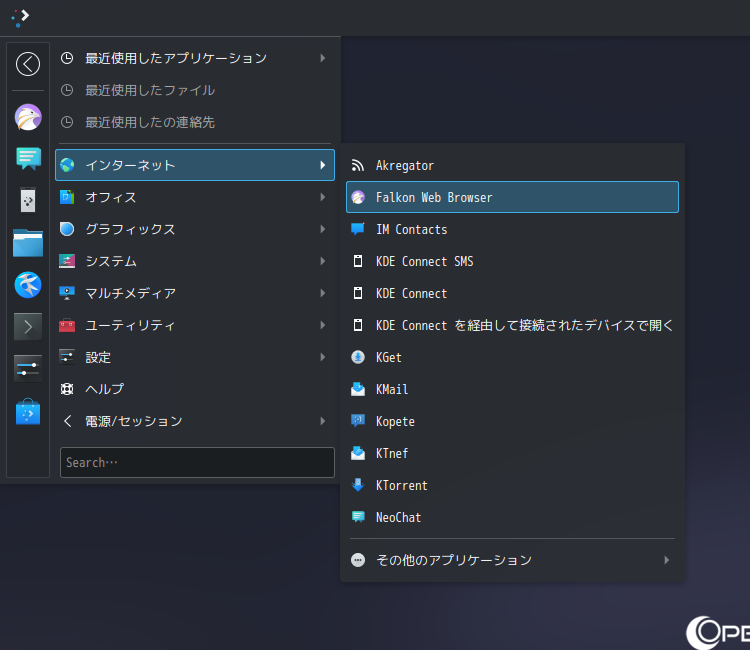Open the file manager folder in the sidebar
750x650 pixels.
point(28,243)
